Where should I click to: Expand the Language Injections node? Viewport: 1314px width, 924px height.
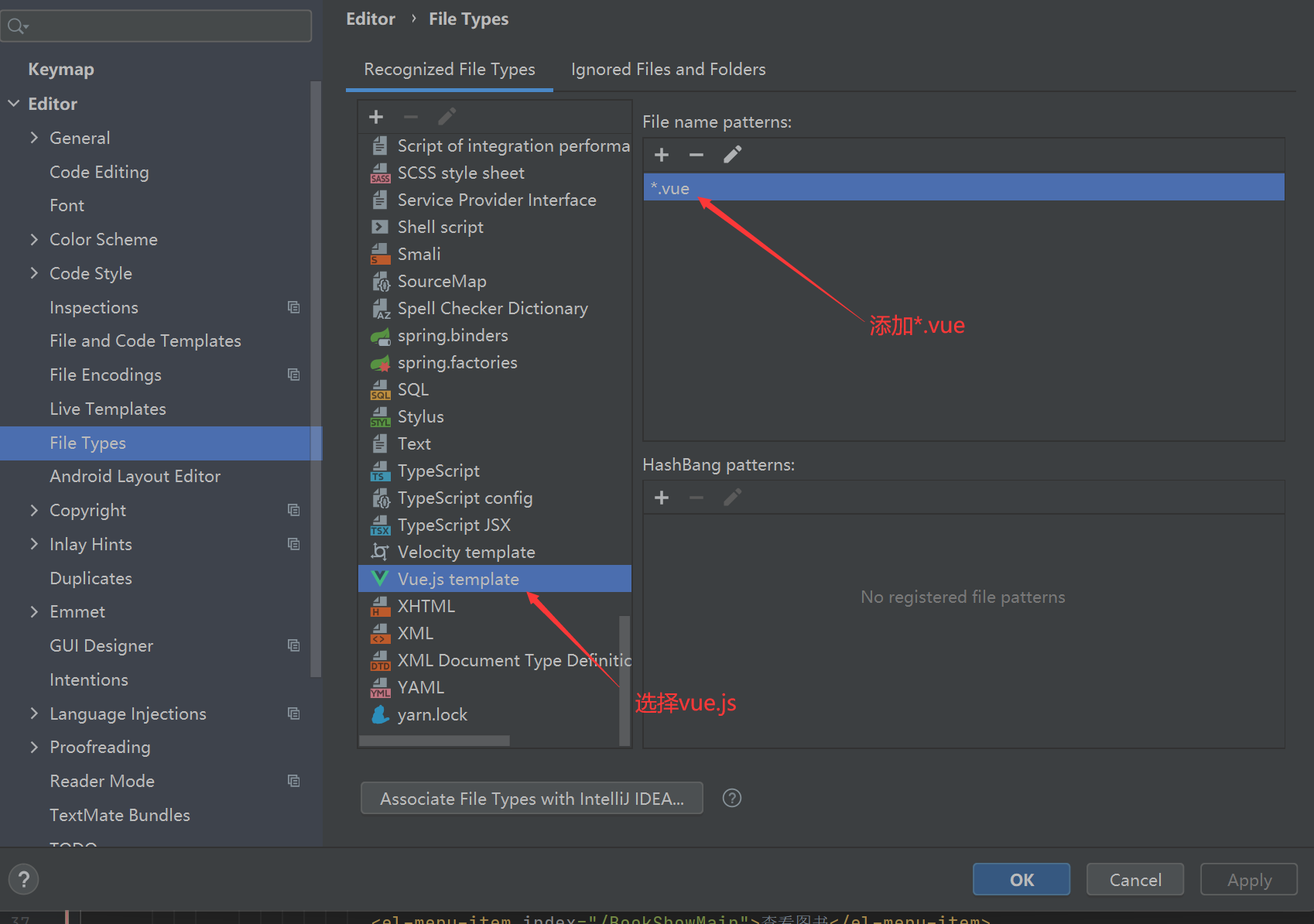(34, 714)
